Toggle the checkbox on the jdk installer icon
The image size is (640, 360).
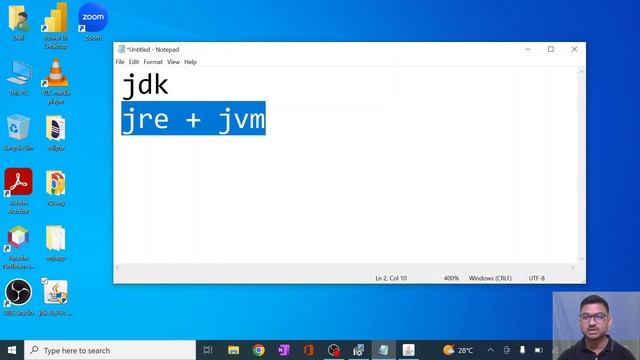click(44, 281)
